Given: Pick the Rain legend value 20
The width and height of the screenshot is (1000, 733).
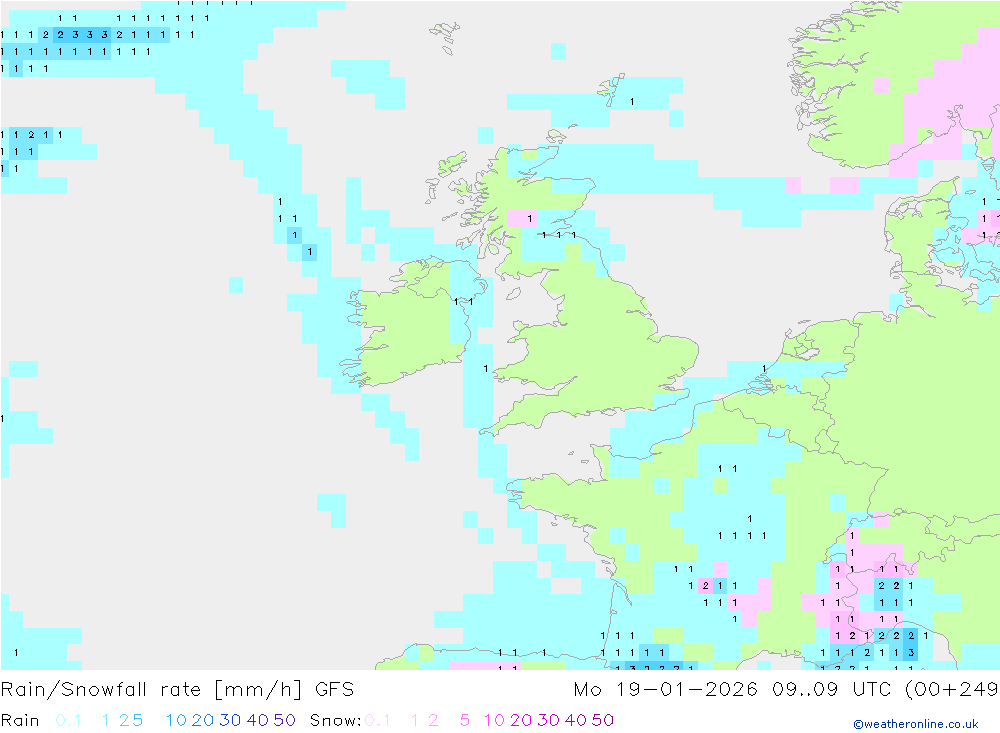Looking at the screenshot, I should [203, 720].
